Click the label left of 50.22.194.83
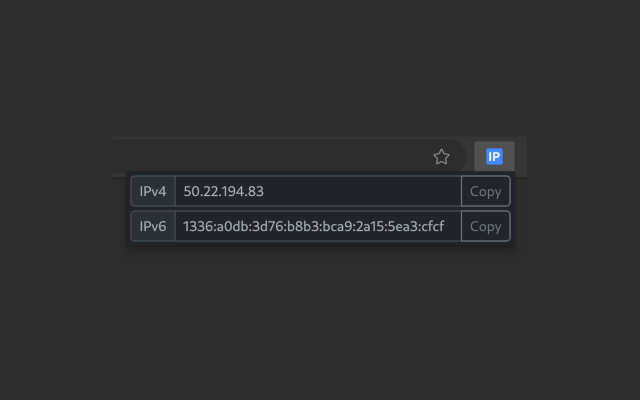The image size is (640, 400). coord(153,191)
